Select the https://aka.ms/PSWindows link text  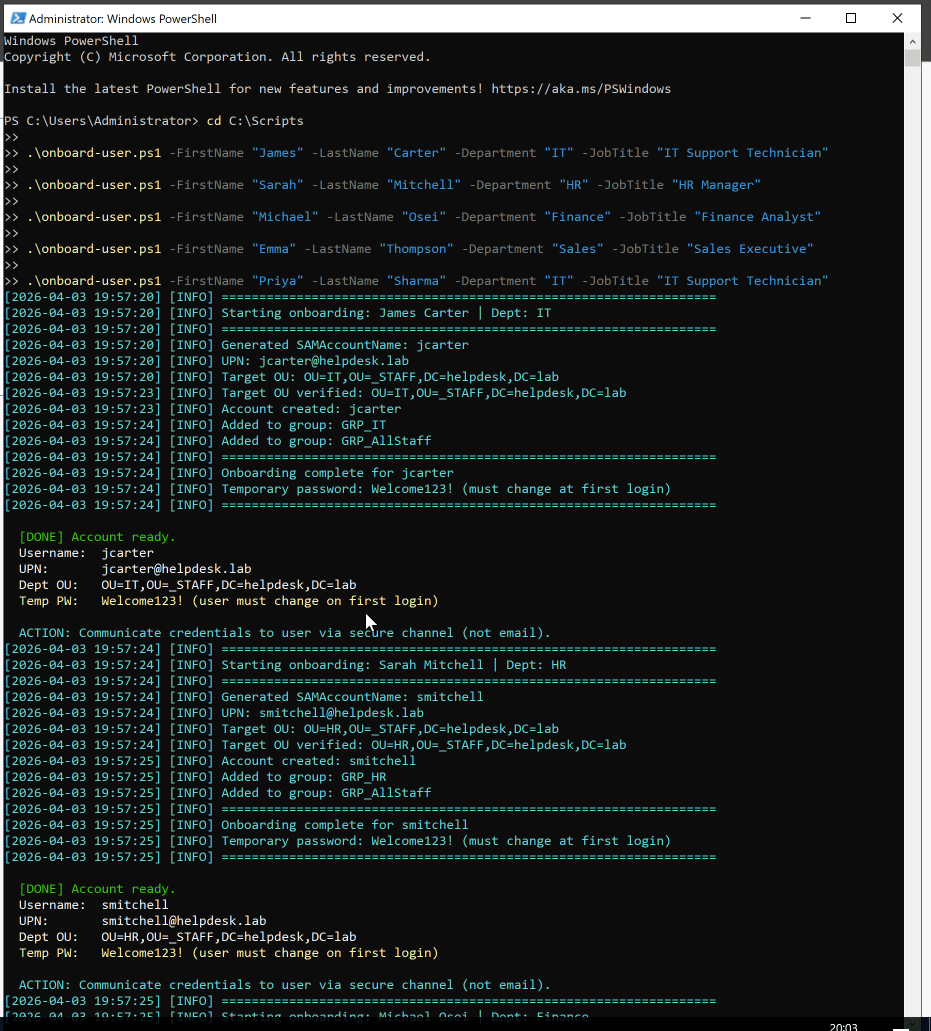pos(581,88)
